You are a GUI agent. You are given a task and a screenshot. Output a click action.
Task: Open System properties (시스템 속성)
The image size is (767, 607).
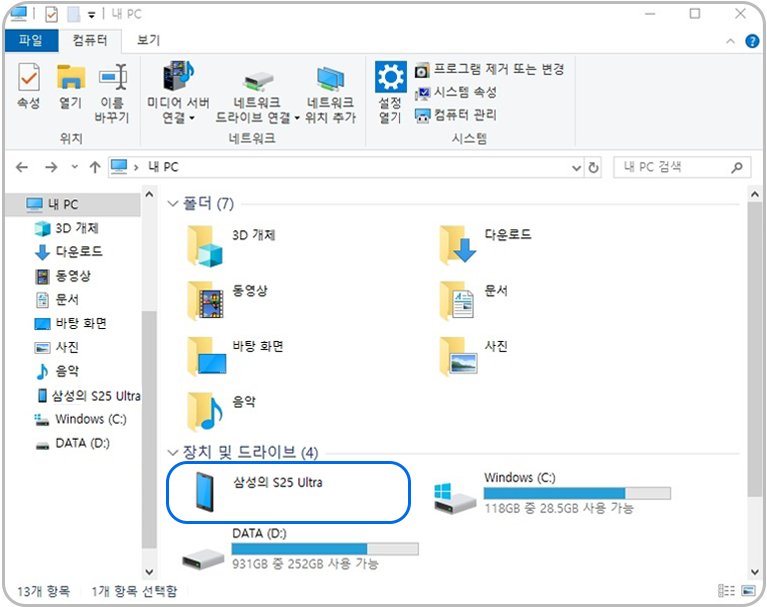tap(456, 92)
